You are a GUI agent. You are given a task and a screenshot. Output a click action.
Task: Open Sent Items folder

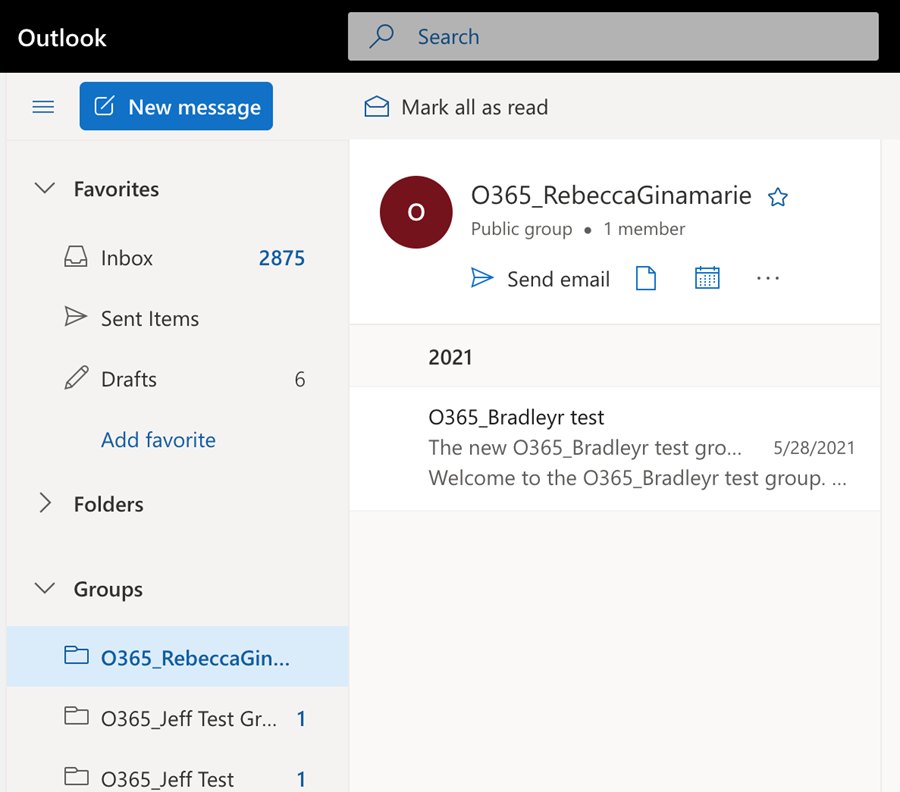[178, 319]
